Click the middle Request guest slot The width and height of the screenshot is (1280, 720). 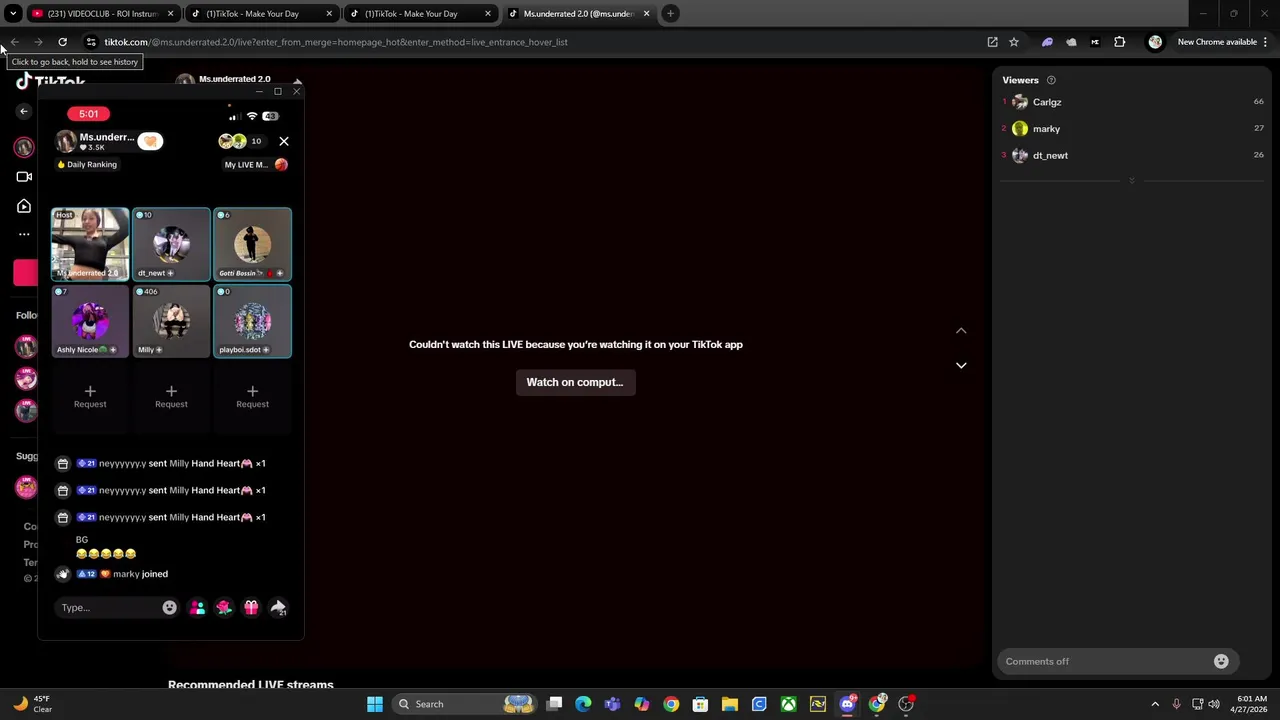click(x=171, y=397)
